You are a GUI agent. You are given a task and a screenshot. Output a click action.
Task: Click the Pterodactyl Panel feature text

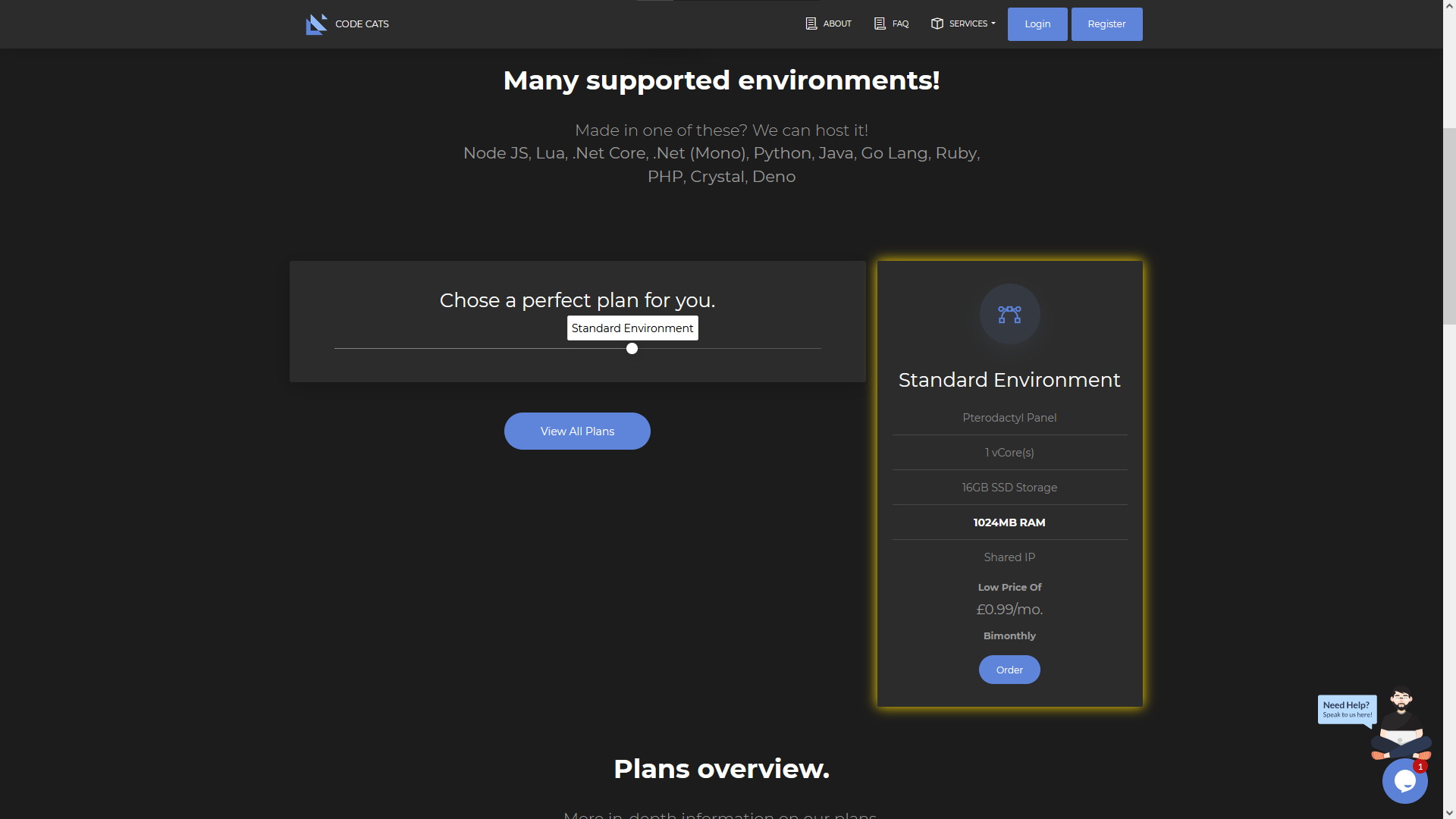pyautogui.click(x=1009, y=418)
